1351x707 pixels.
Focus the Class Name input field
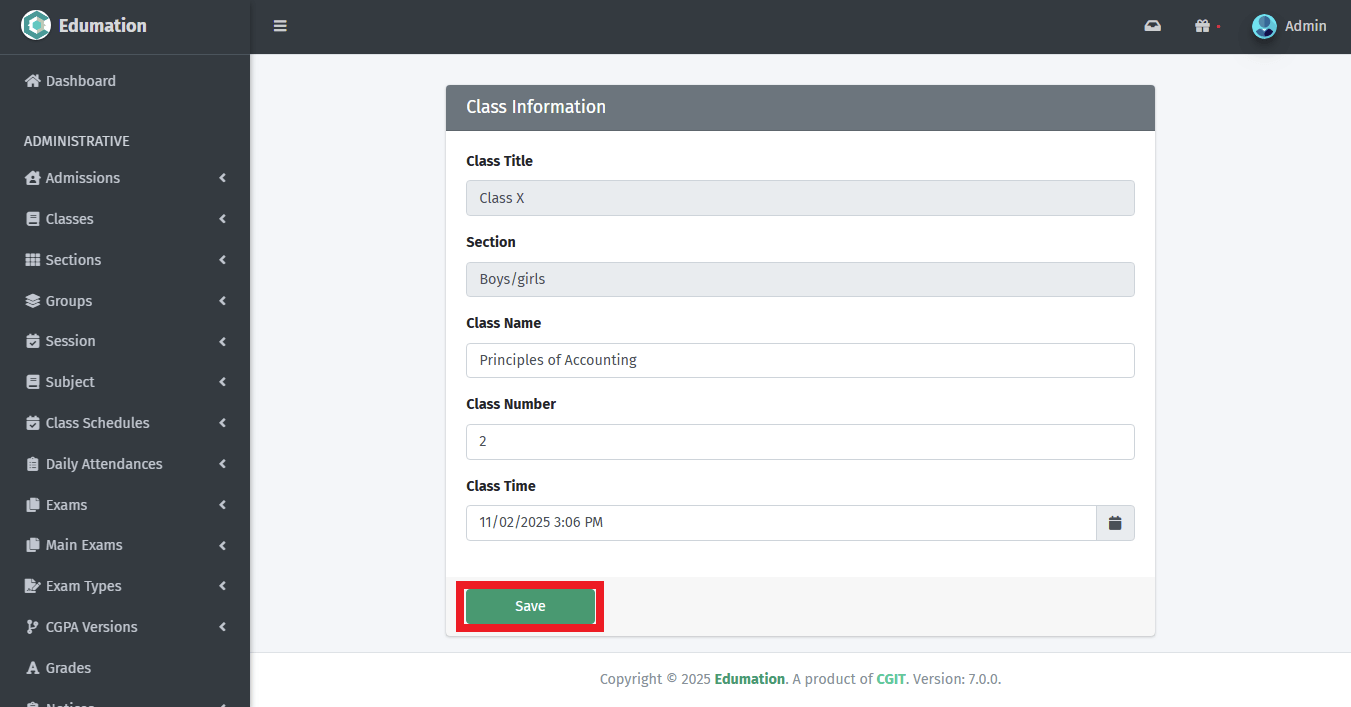tap(800, 360)
